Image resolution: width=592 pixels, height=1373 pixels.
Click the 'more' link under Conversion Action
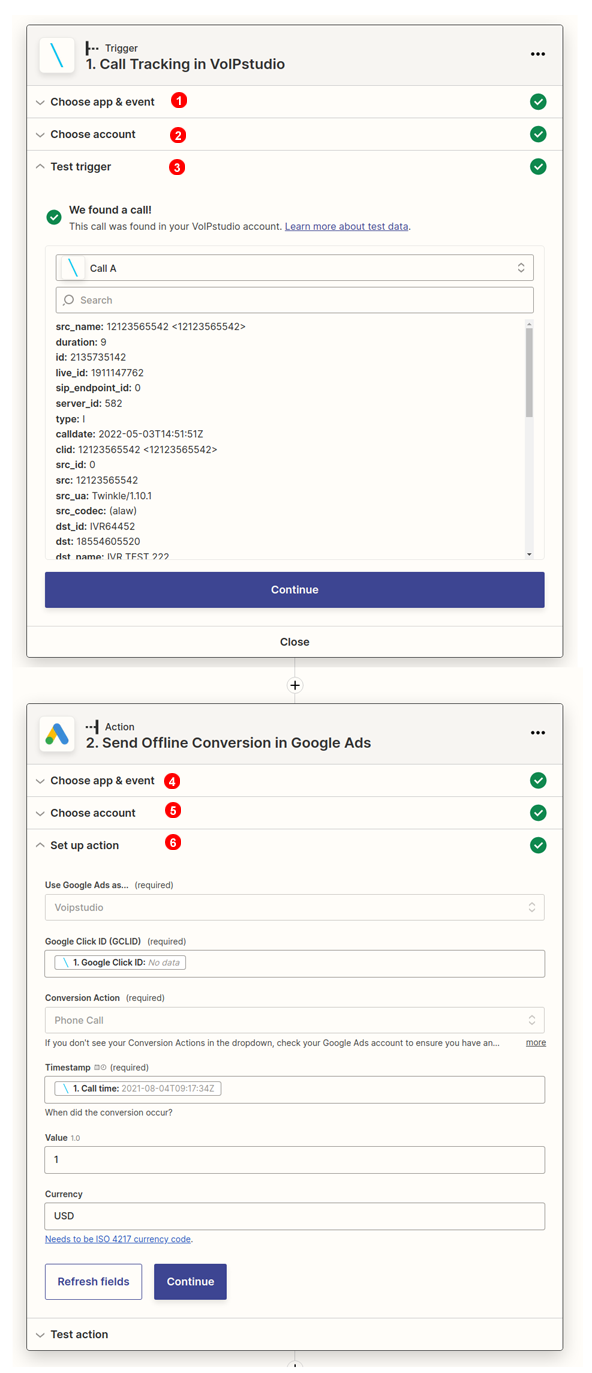click(x=536, y=1042)
